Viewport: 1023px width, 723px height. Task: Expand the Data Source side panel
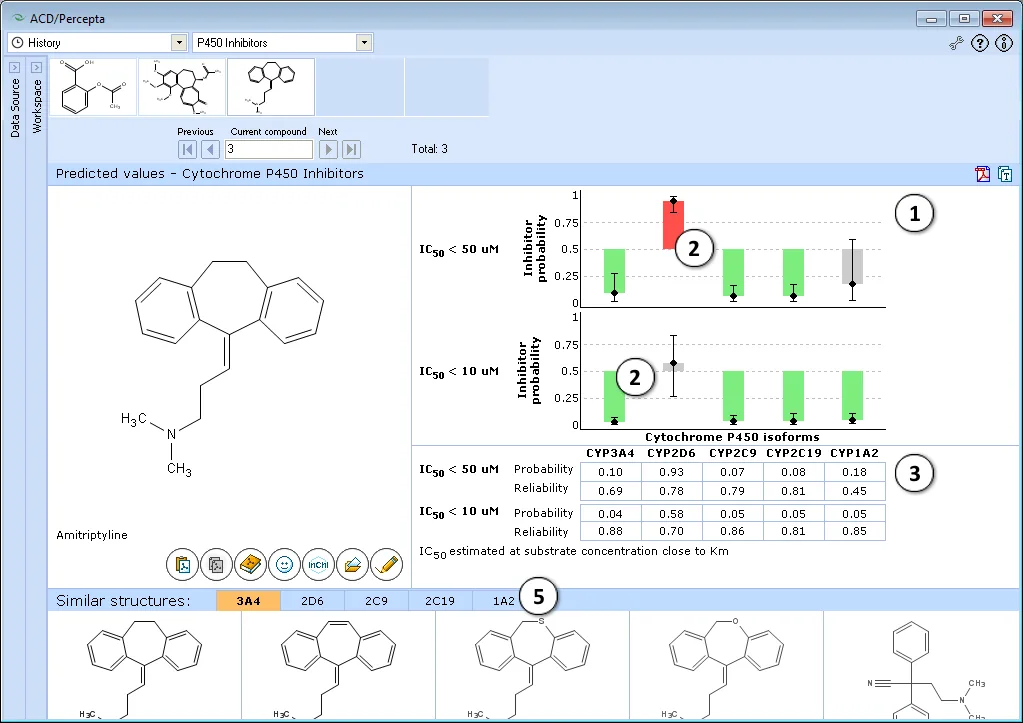(14, 67)
